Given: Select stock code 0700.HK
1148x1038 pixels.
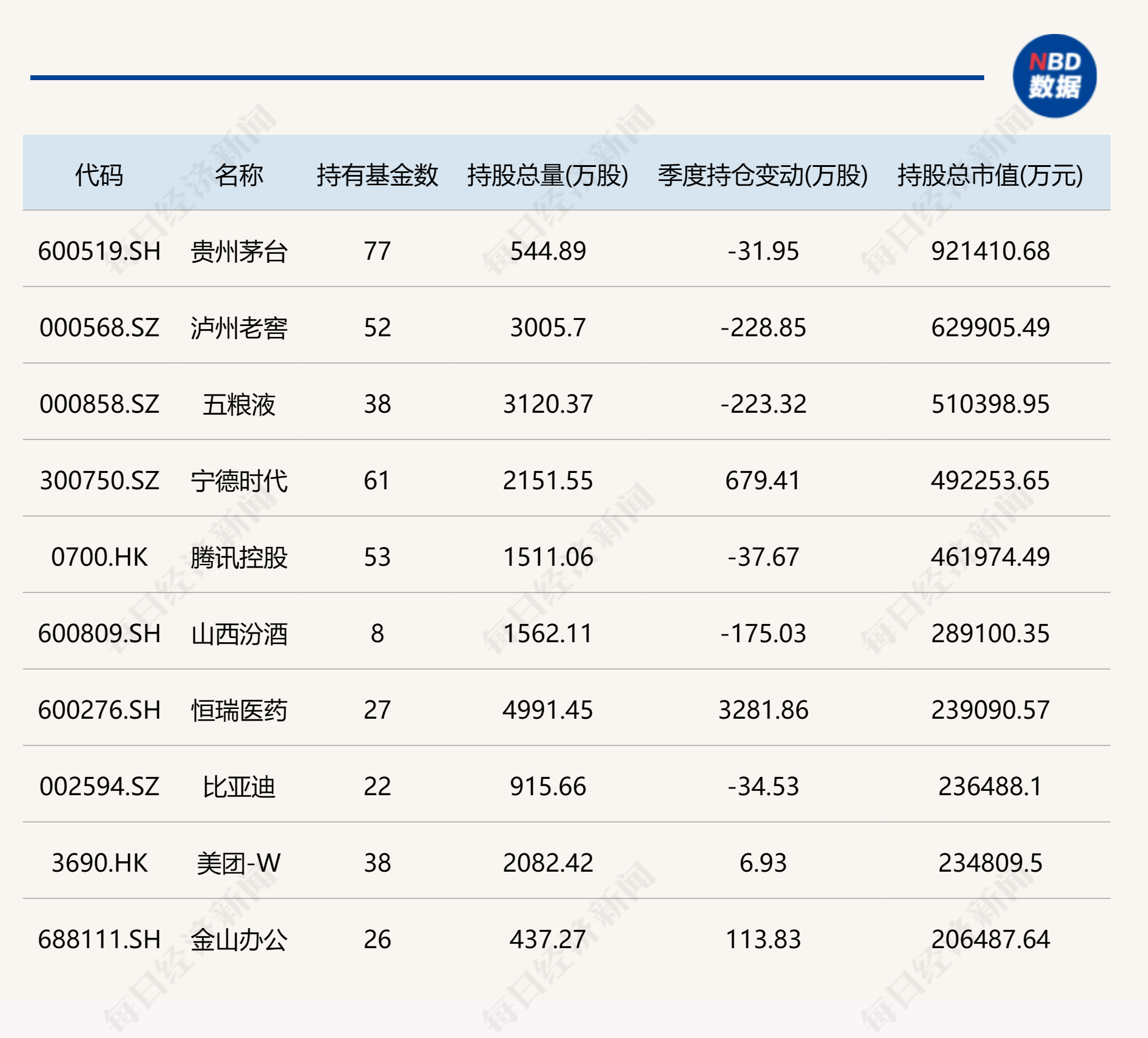Looking at the screenshot, I should [x=99, y=557].
